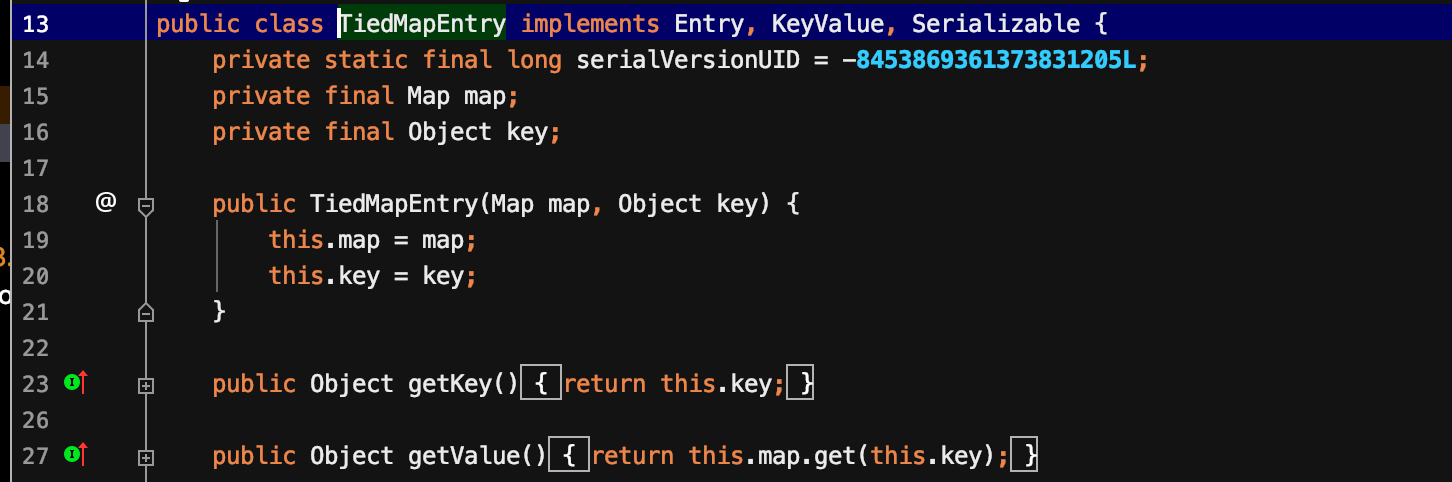Expand the folded getValue method in gutter
1452x482 pixels.
coord(146,457)
